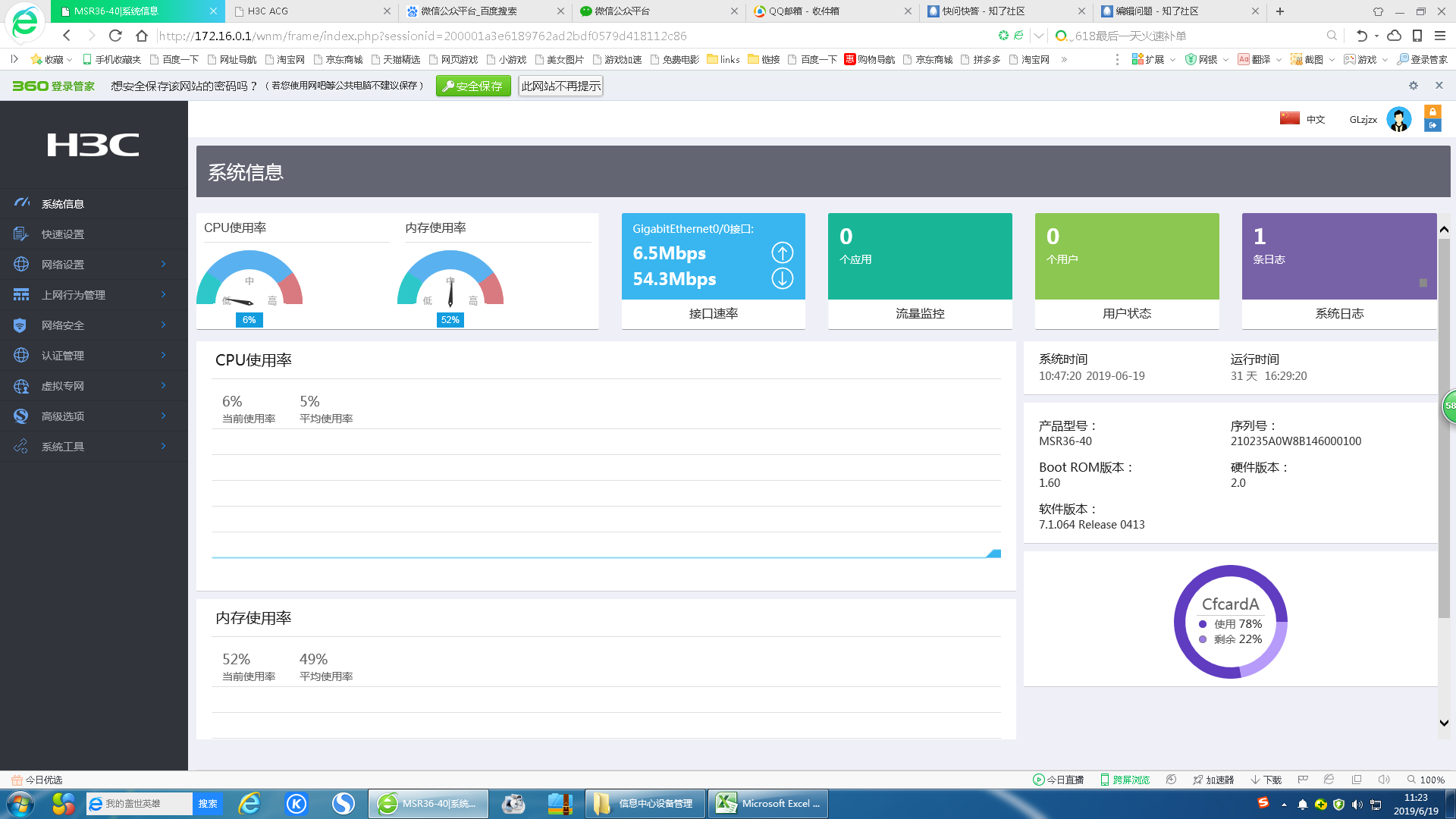Click the browser home icon

[142, 36]
